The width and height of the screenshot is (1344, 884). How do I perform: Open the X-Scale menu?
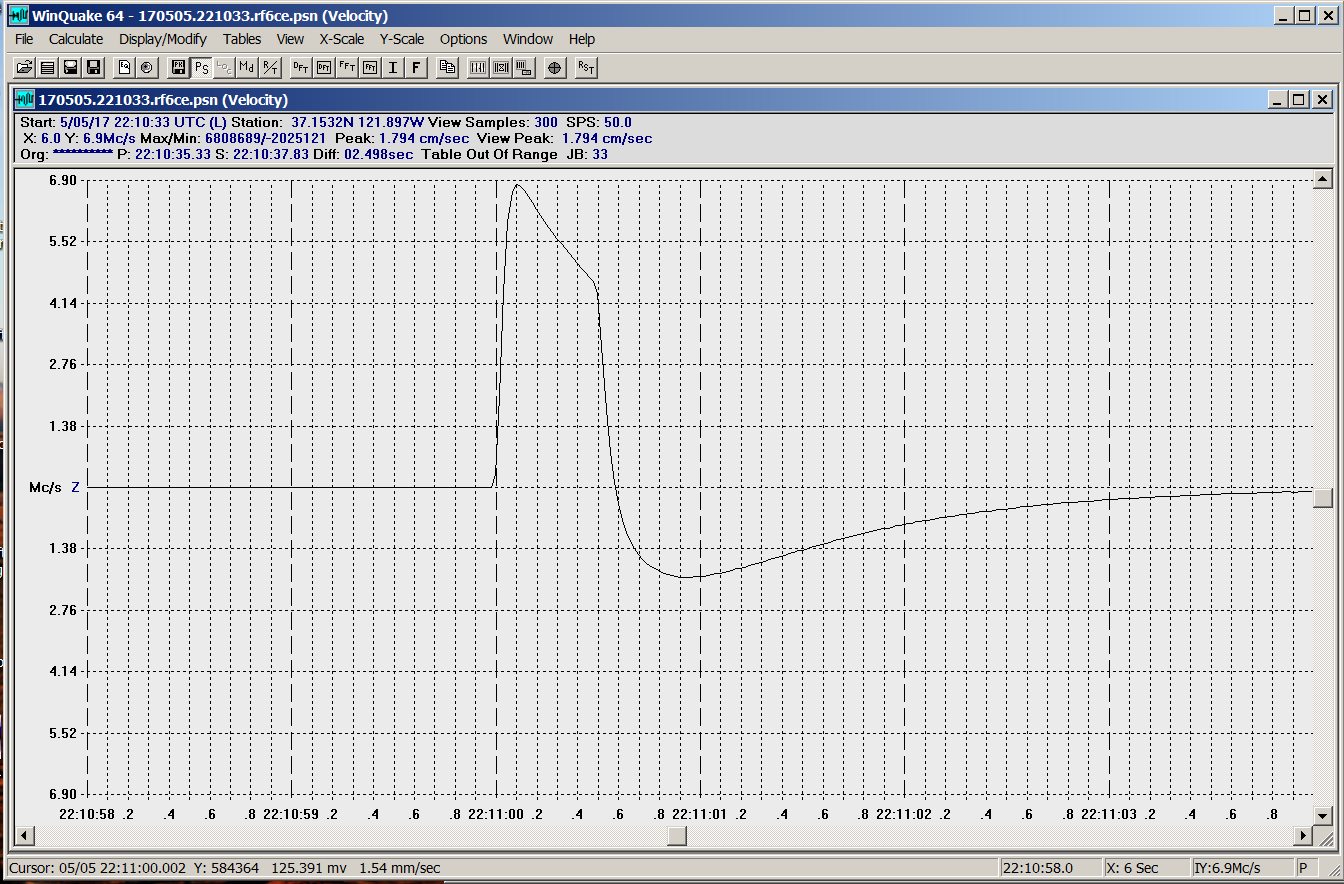[342, 39]
